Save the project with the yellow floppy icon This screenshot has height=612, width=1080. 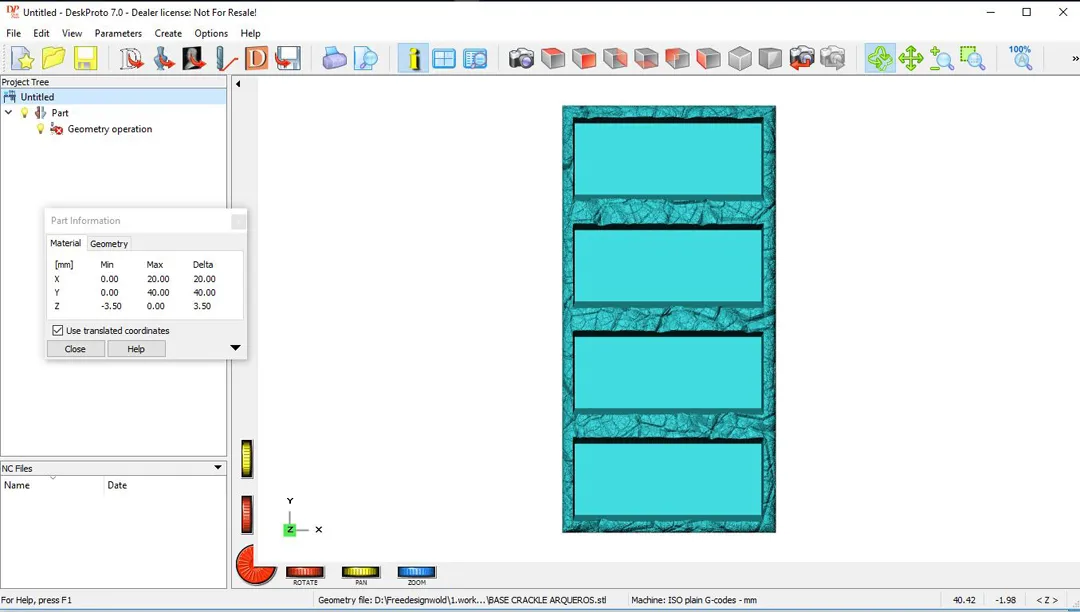(85, 59)
